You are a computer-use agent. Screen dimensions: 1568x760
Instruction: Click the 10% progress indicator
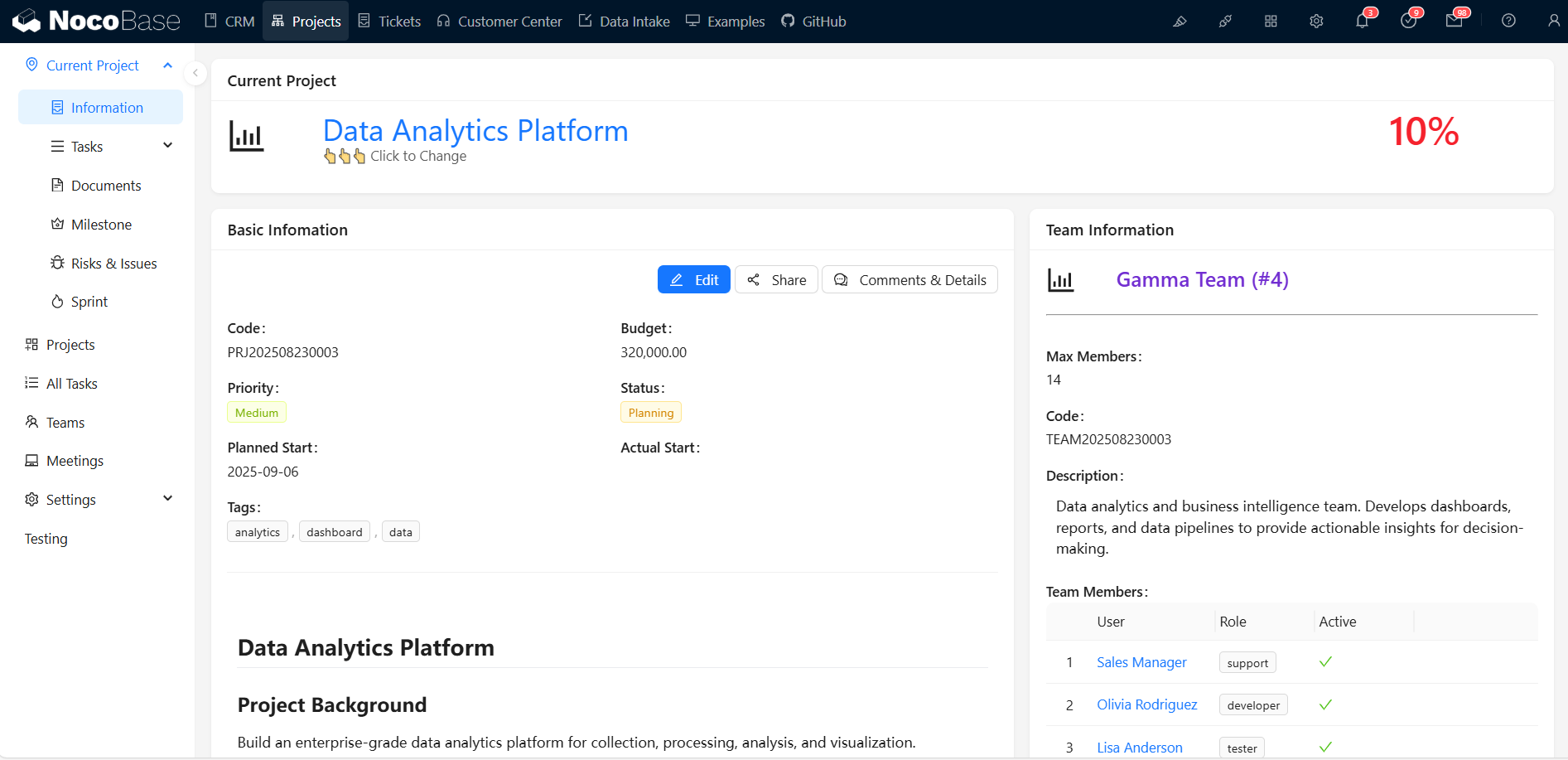[1423, 132]
